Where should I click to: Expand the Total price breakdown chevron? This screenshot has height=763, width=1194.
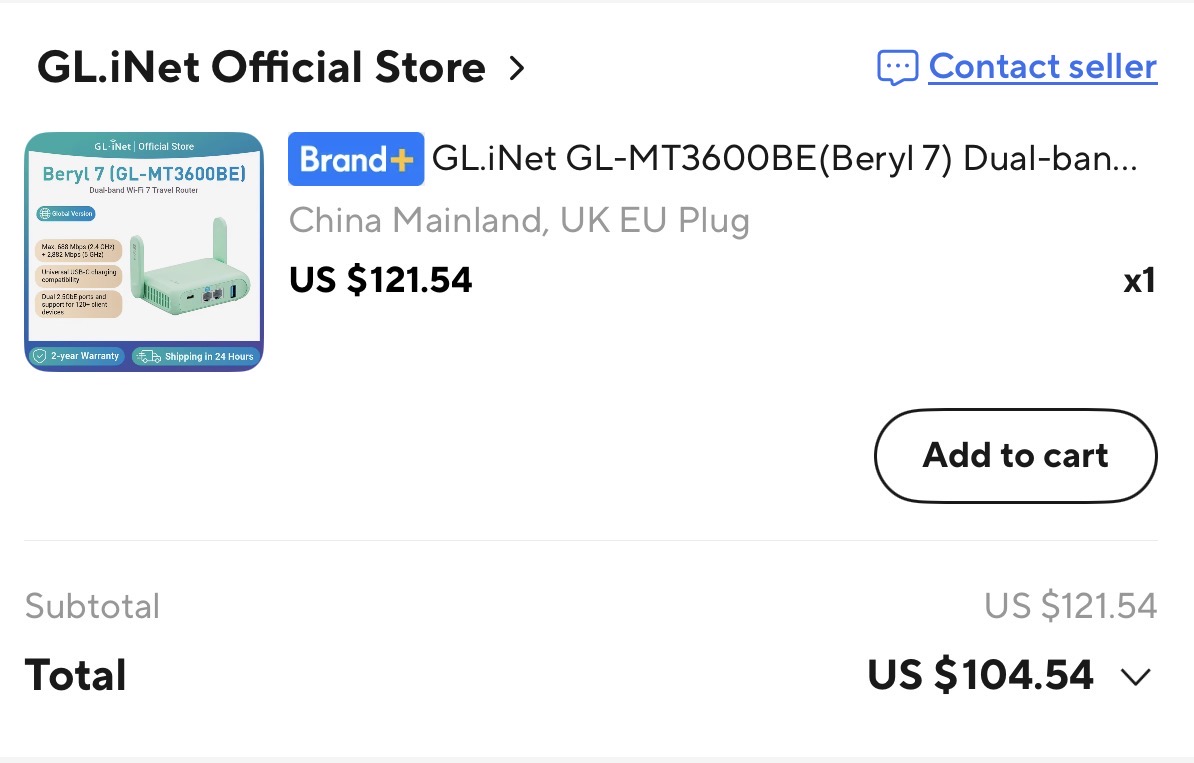1136,676
